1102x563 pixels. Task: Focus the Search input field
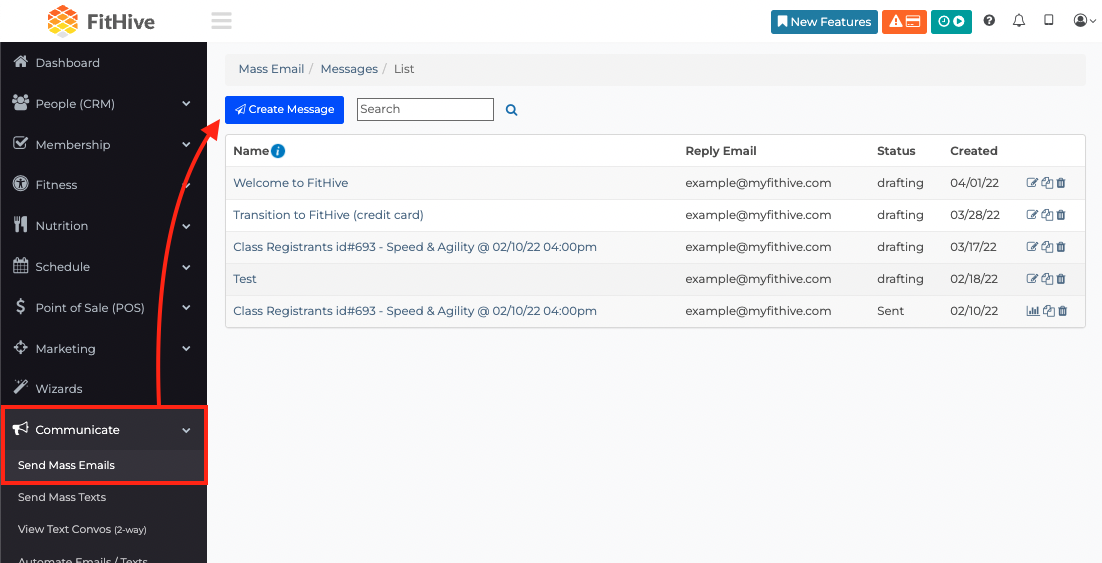coord(425,109)
